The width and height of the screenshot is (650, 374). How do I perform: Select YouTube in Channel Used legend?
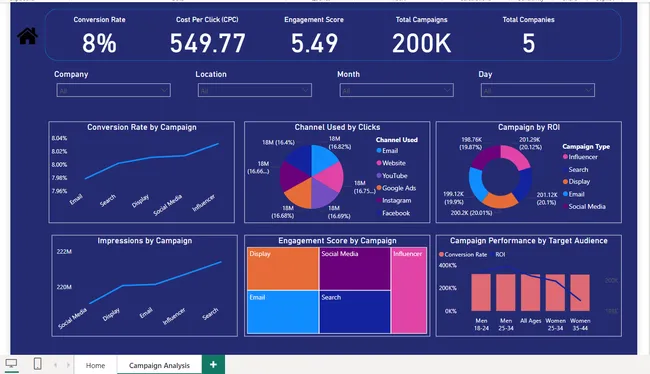click(x=392, y=176)
